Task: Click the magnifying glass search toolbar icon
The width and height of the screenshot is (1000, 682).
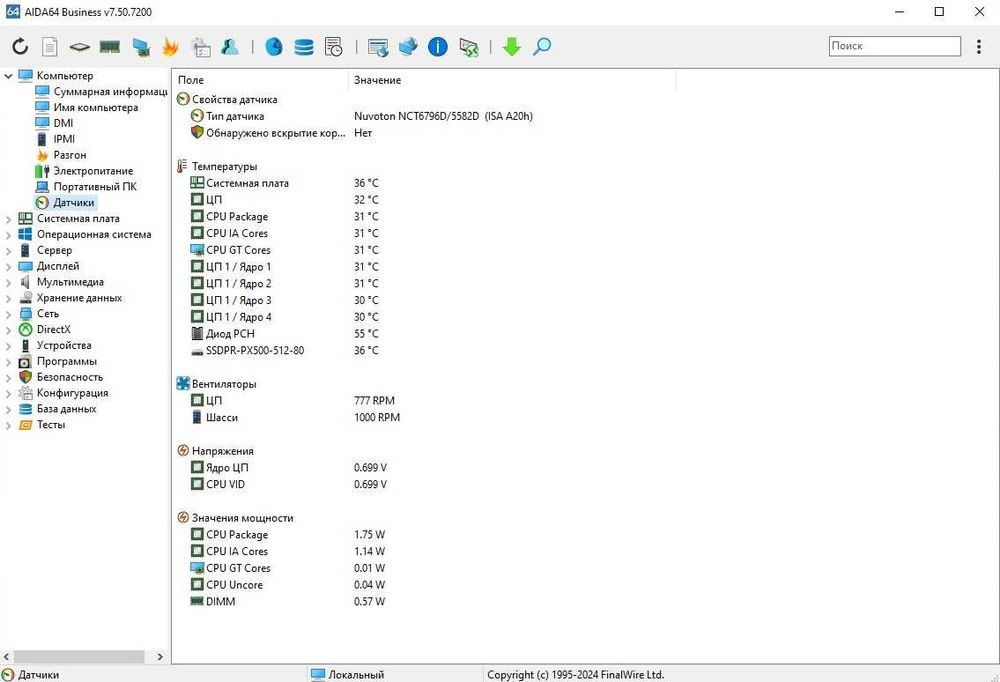Action: point(541,47)
